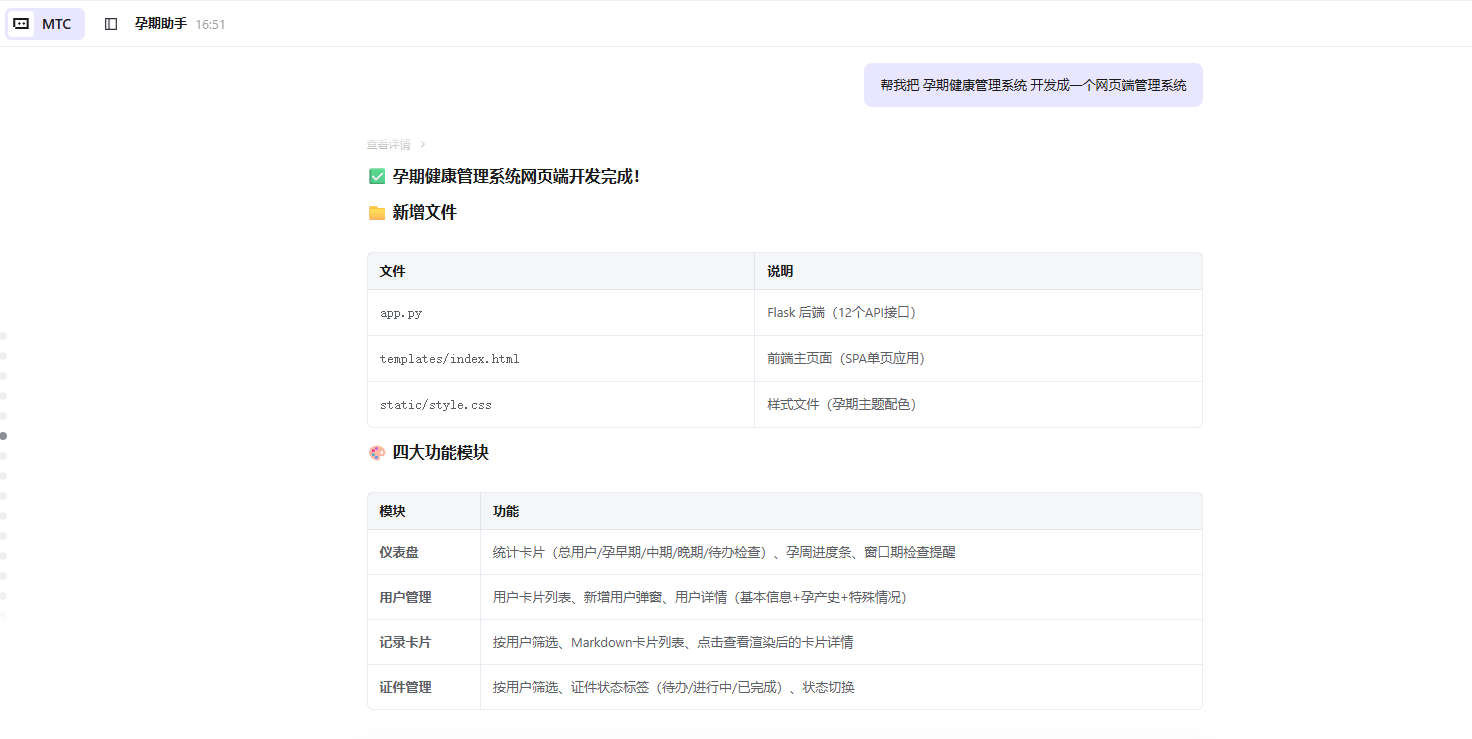This screenshot has width=1472, height=739.
Task: Click the 孕期助手 conversation title
Action: point(161,24)
